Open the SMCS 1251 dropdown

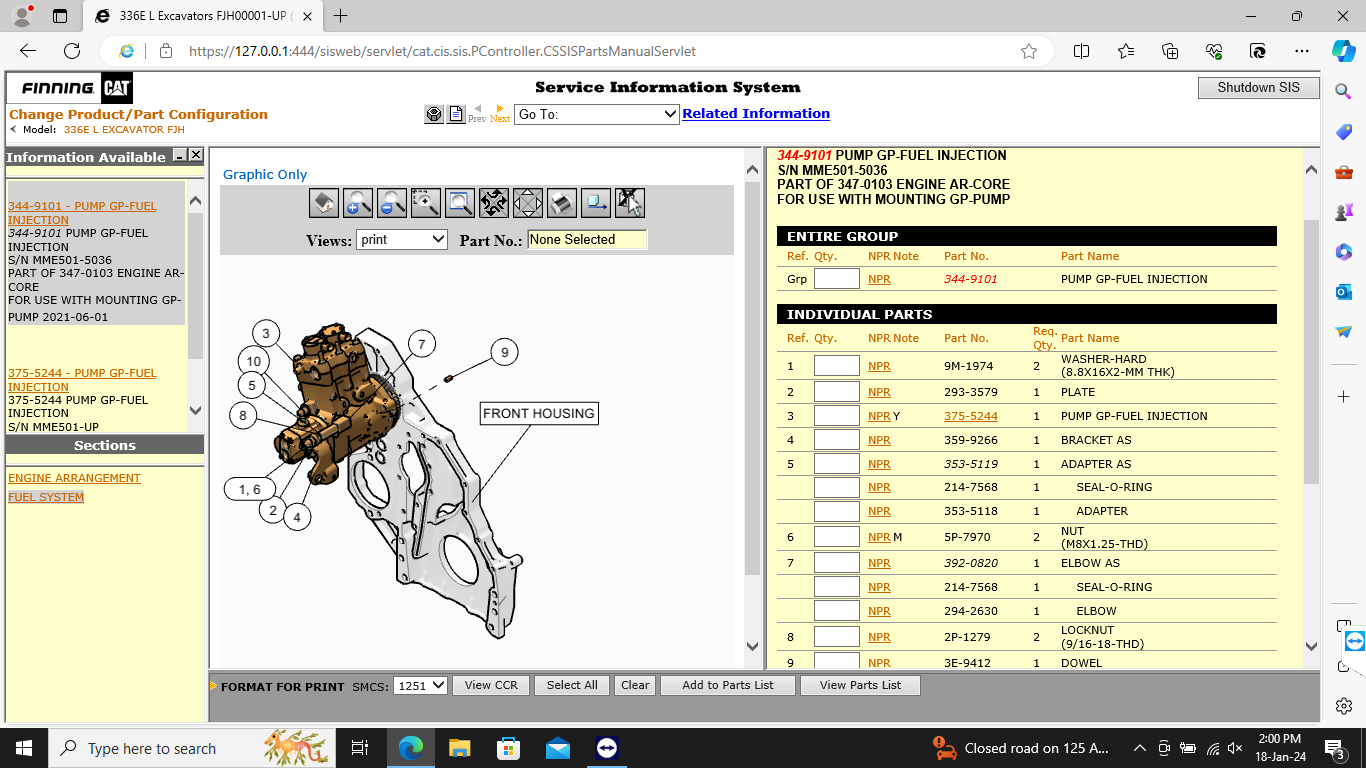point(420,685)
